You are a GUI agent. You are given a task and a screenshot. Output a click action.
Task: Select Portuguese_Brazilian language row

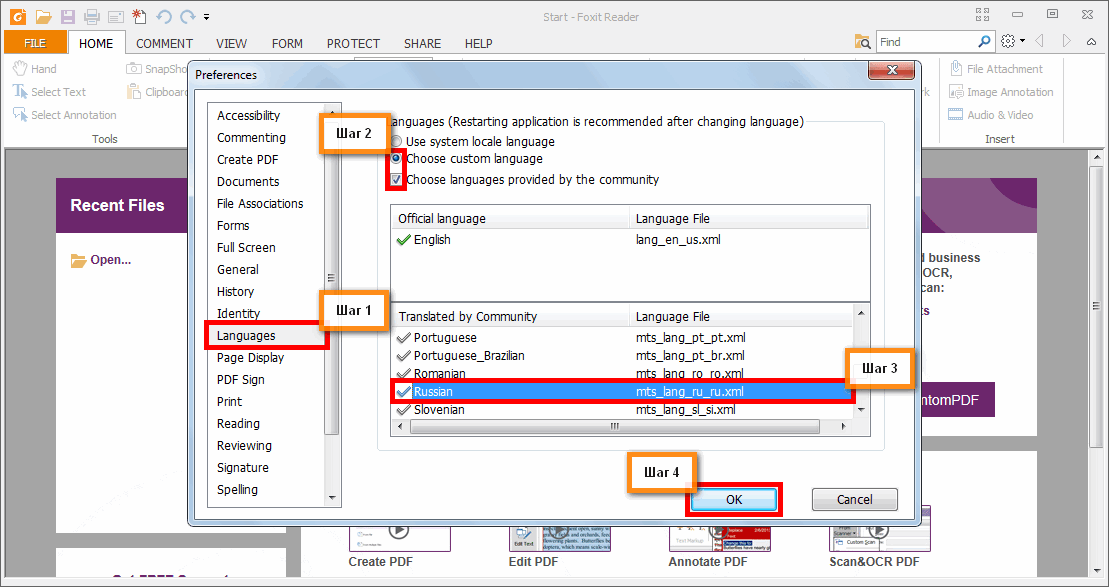pyautogui.click(x=622, y=356)
